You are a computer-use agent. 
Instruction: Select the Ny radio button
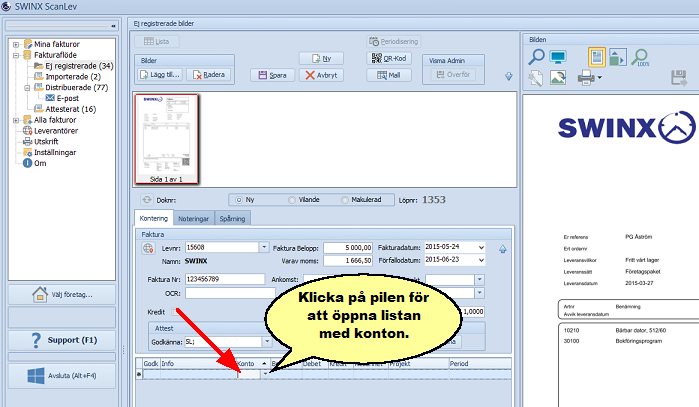239,200
